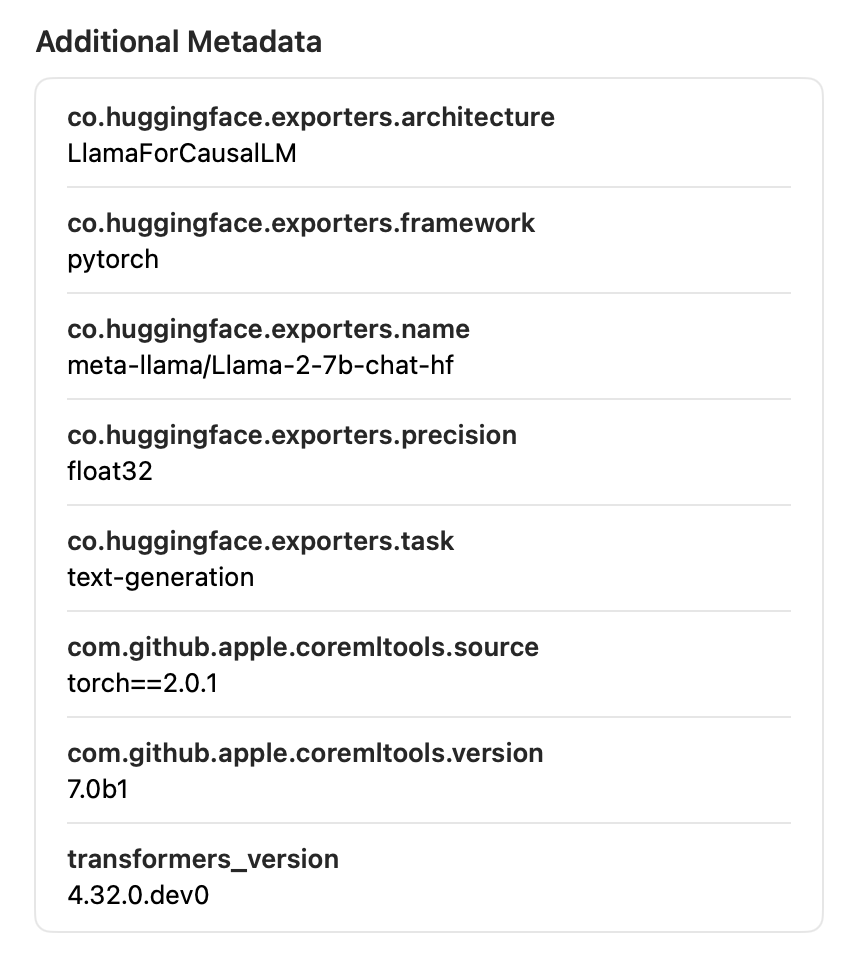Select the LlamaForCausalLM value text

182,154
